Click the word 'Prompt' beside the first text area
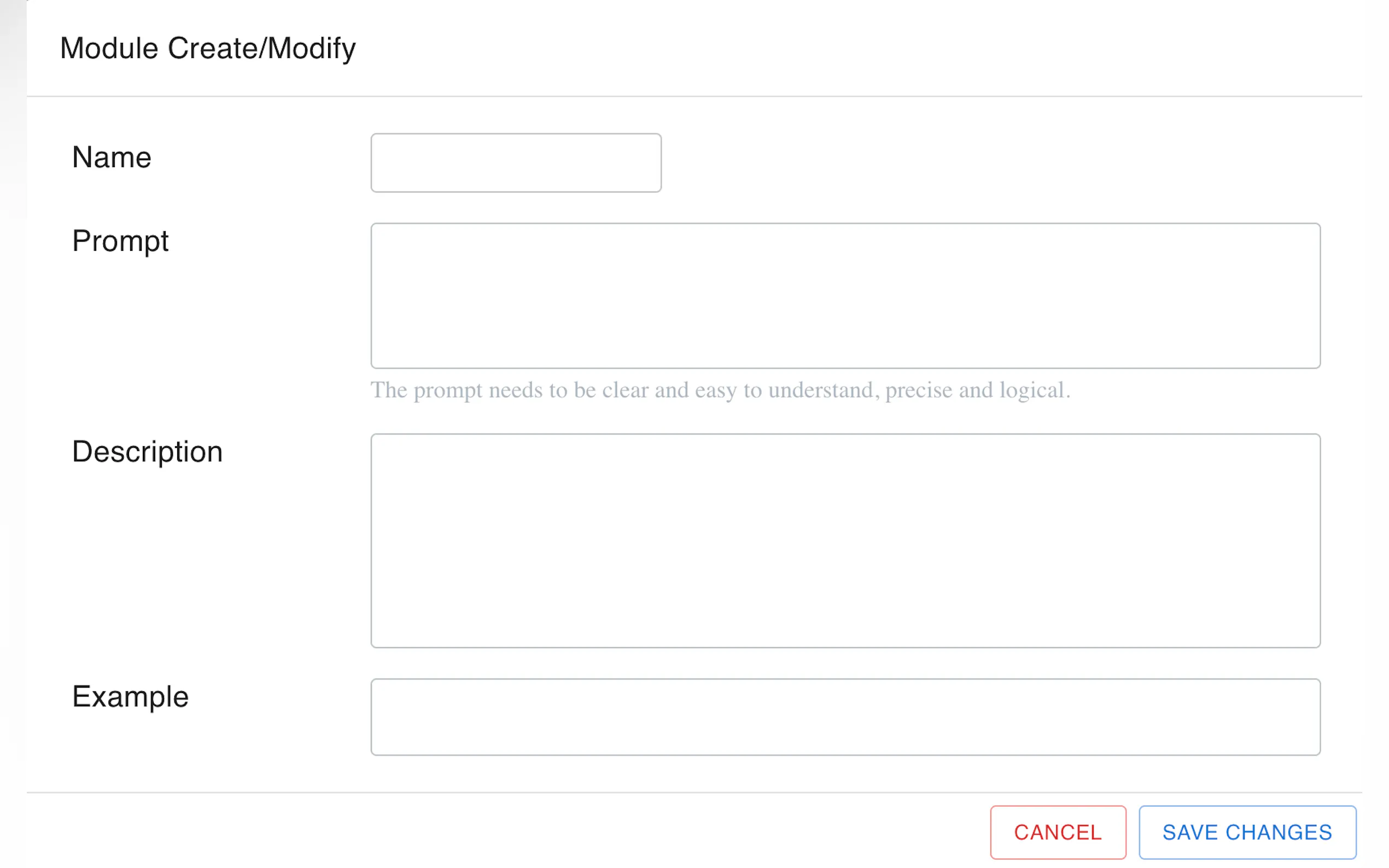The height and width of the screenshot is (868, 1389). tap(120, 241)
